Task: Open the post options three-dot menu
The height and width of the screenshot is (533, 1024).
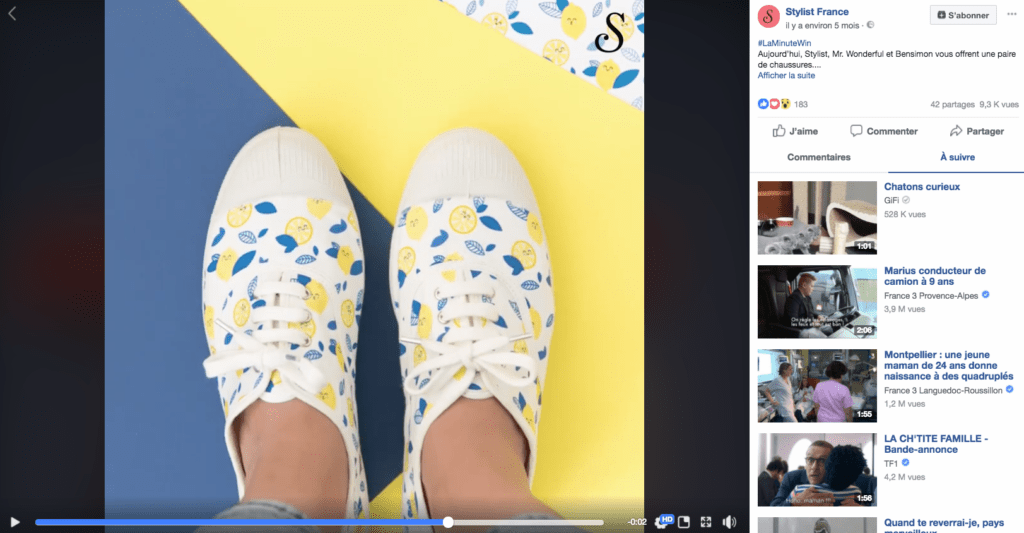Action: click(1012, 14)
